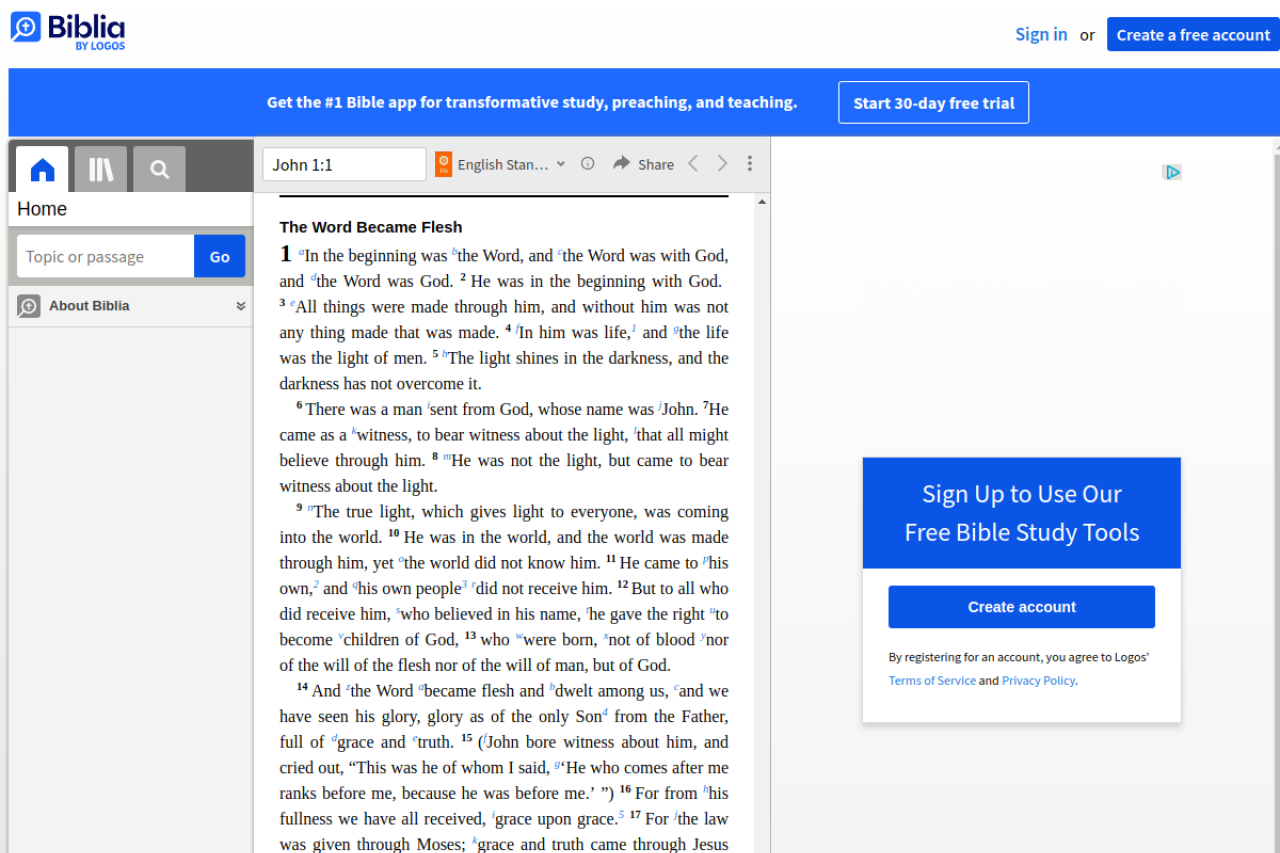Click the Biblia by Logos logo
This screenshot has height=853, width=1280.
(x=68, y=31)
